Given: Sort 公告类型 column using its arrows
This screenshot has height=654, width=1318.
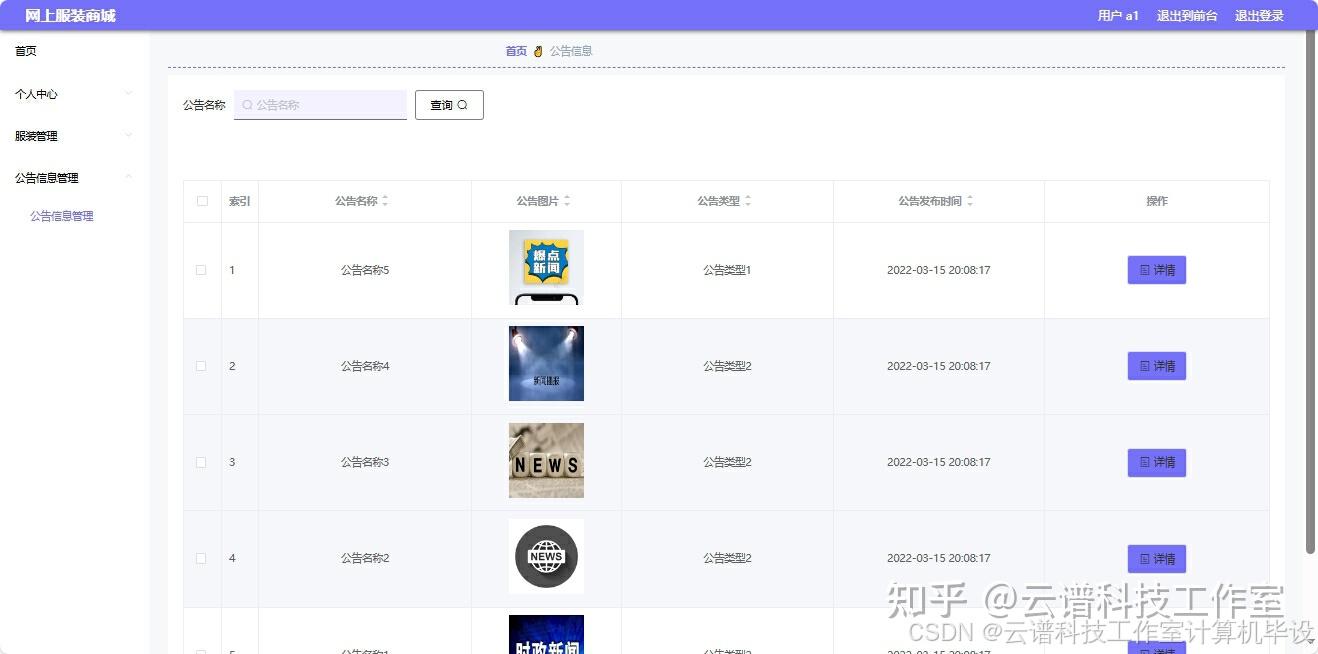Looking at the screenshot, I should coord(748,201).
